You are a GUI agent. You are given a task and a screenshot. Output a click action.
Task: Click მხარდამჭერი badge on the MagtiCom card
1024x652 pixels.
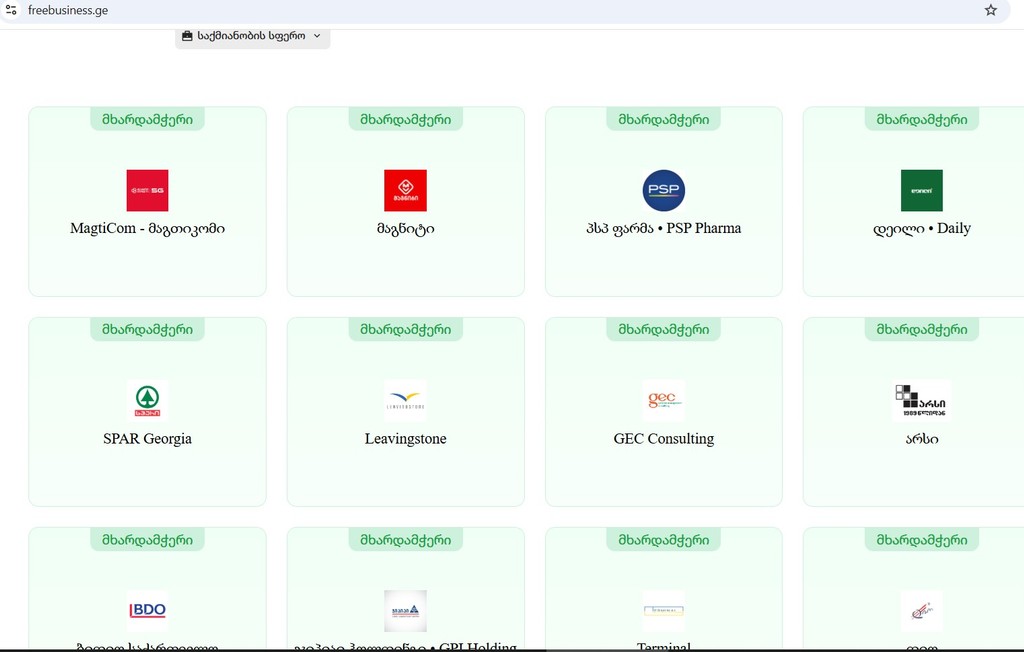click(x=148, y=119)
